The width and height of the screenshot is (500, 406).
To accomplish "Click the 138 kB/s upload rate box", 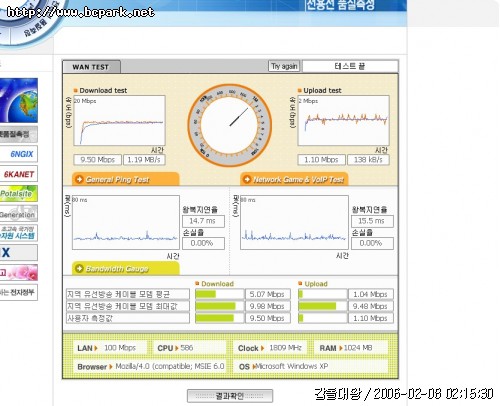I will [x=368, y=160].
